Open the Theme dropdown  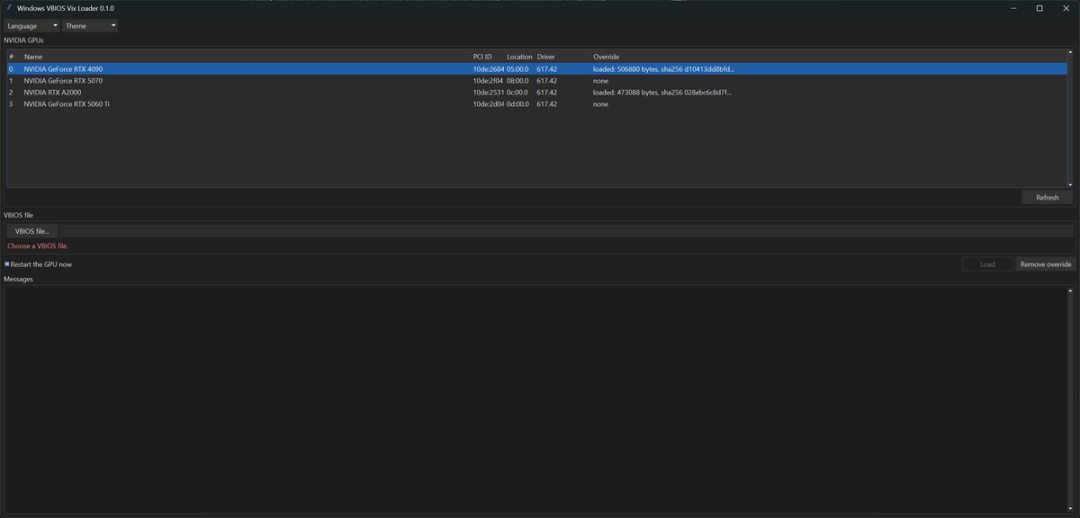coord(90,25)
